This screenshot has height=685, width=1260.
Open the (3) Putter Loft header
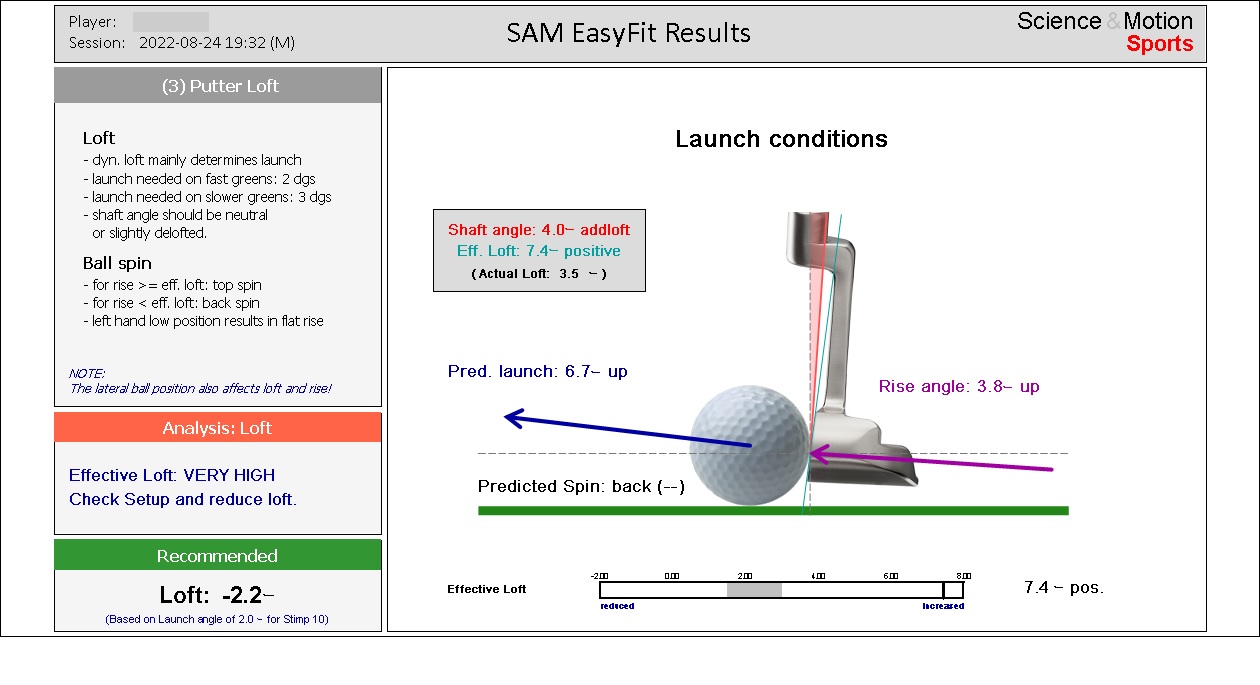pyautogui.click(x=218, y=86)
